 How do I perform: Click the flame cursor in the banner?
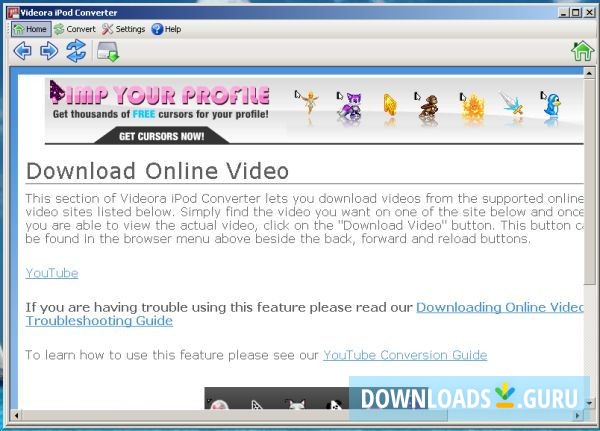pyautogui.click(x=472, y=105)
